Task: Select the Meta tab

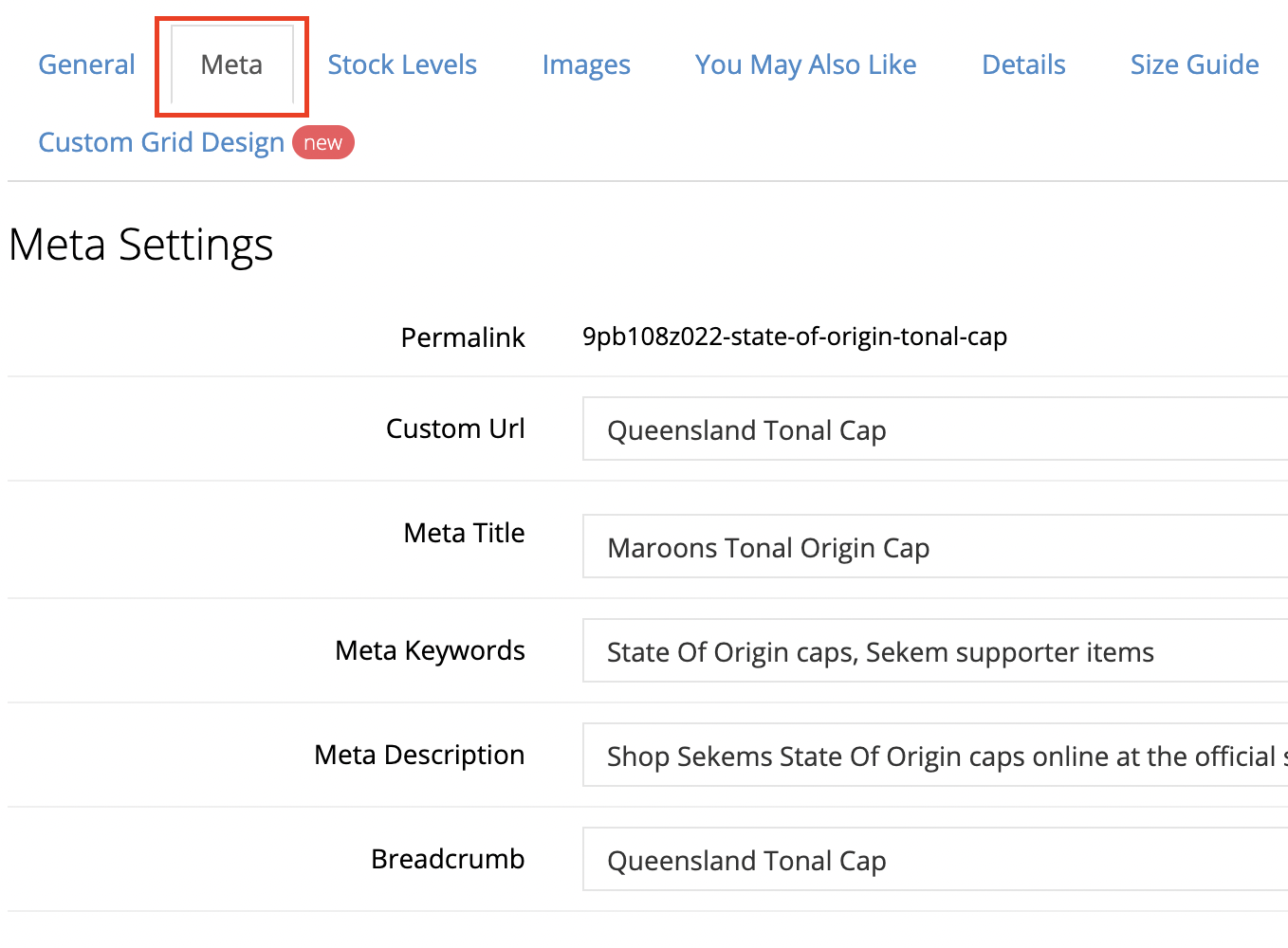Action: point(230,64)
